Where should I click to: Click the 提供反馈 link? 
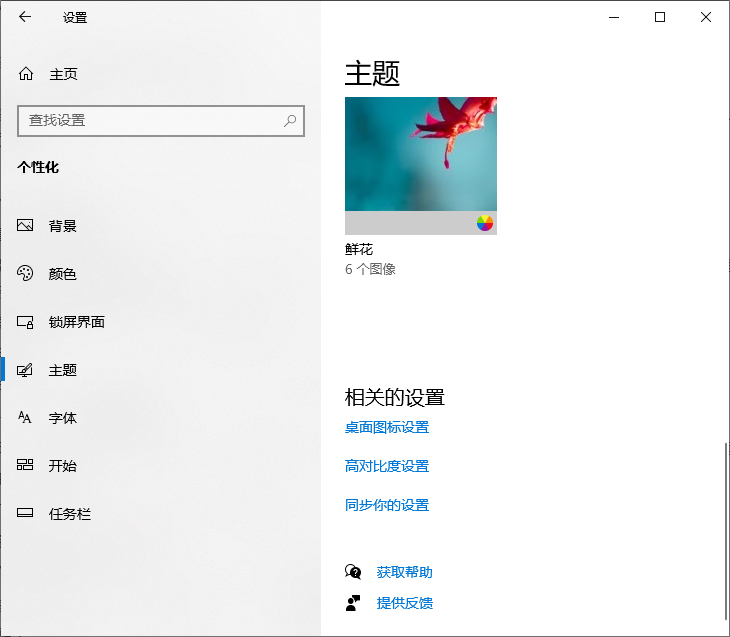405,603
